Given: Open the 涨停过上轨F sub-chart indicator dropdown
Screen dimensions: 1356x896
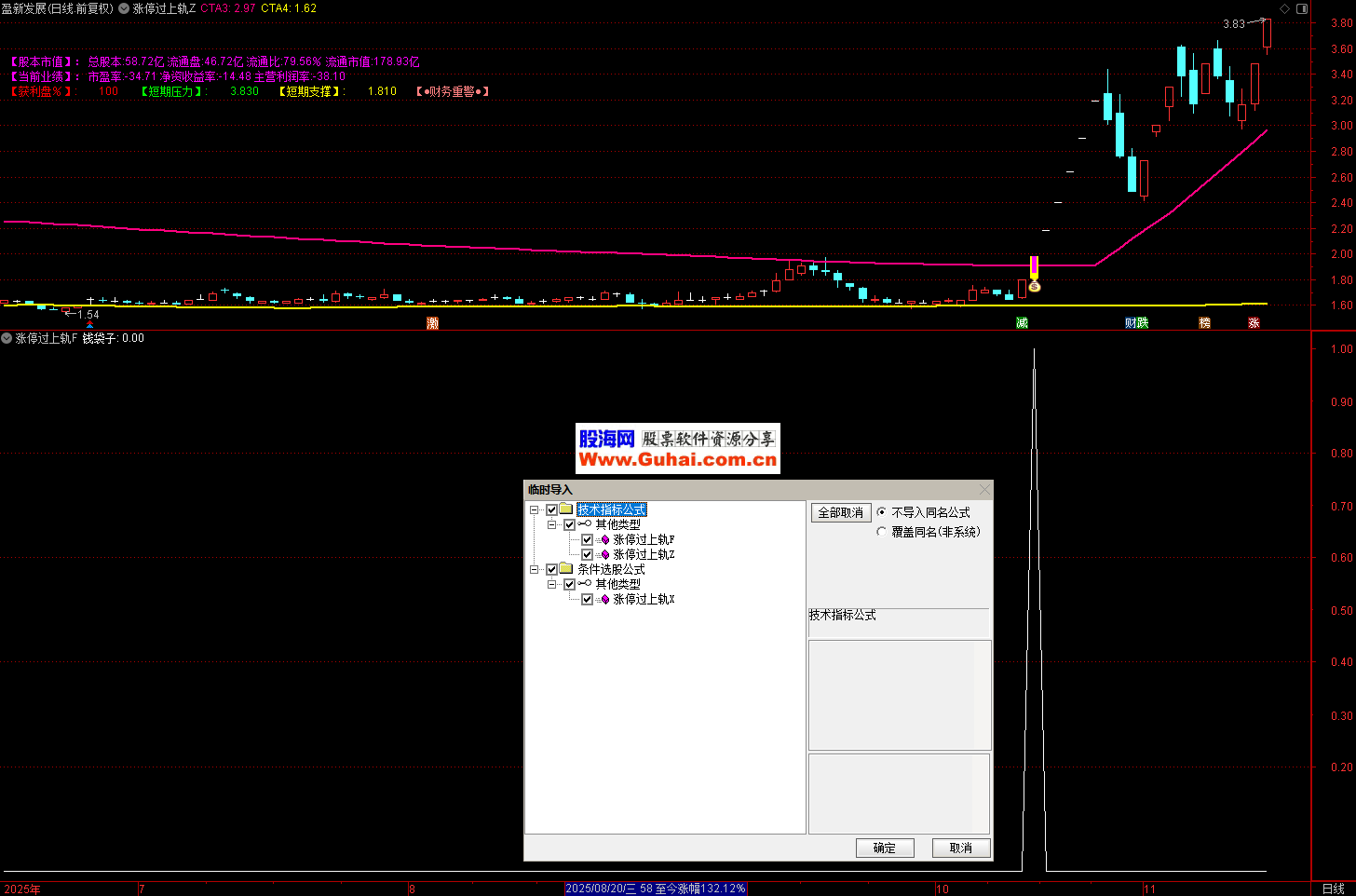Looking at the screenshot, I should [7, 339].
